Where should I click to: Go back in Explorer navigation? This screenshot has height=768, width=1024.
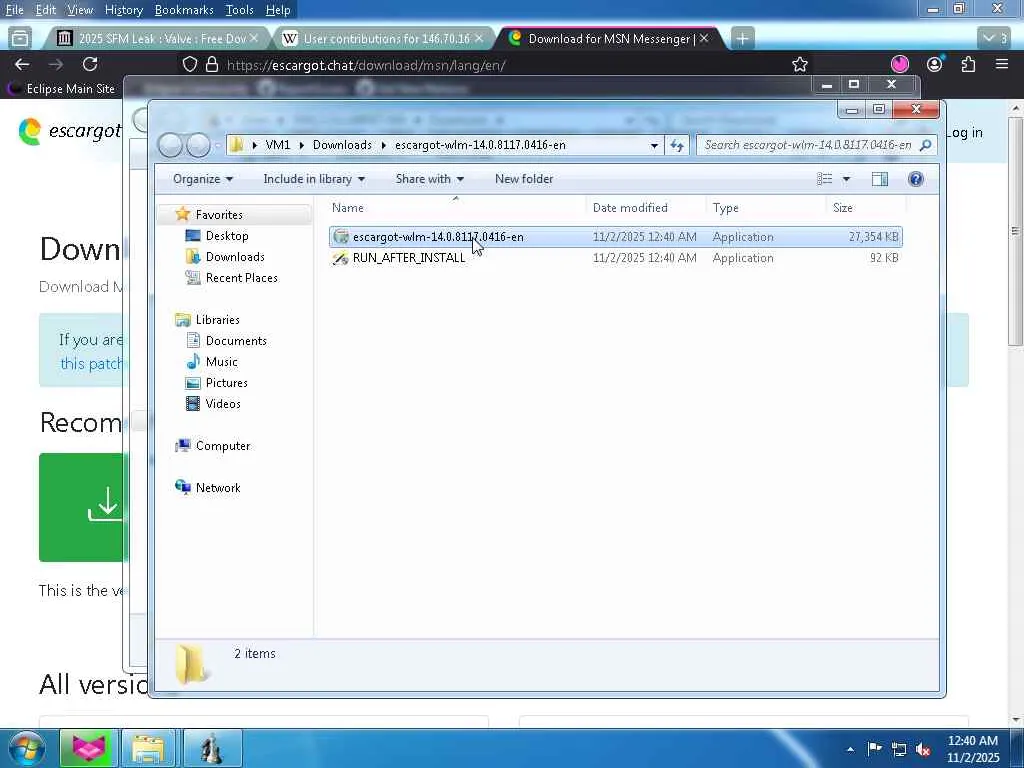pos(170,145)
